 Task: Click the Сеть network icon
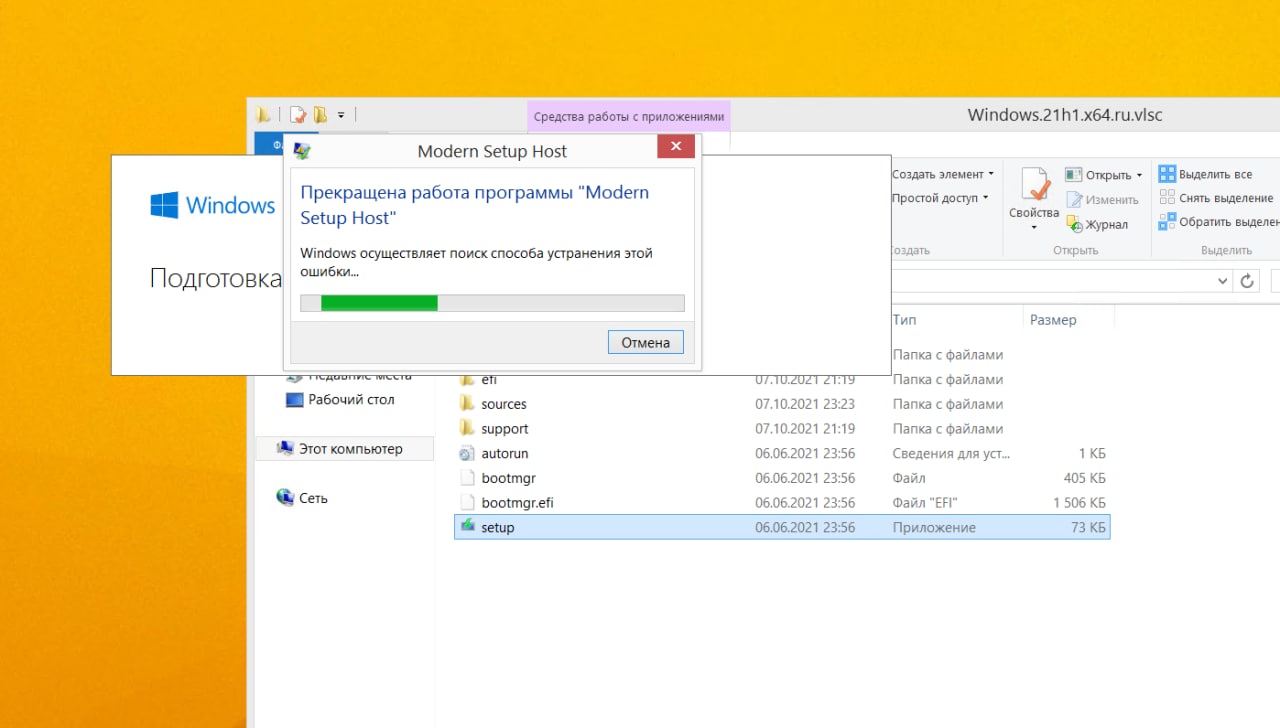pos(285,497)
